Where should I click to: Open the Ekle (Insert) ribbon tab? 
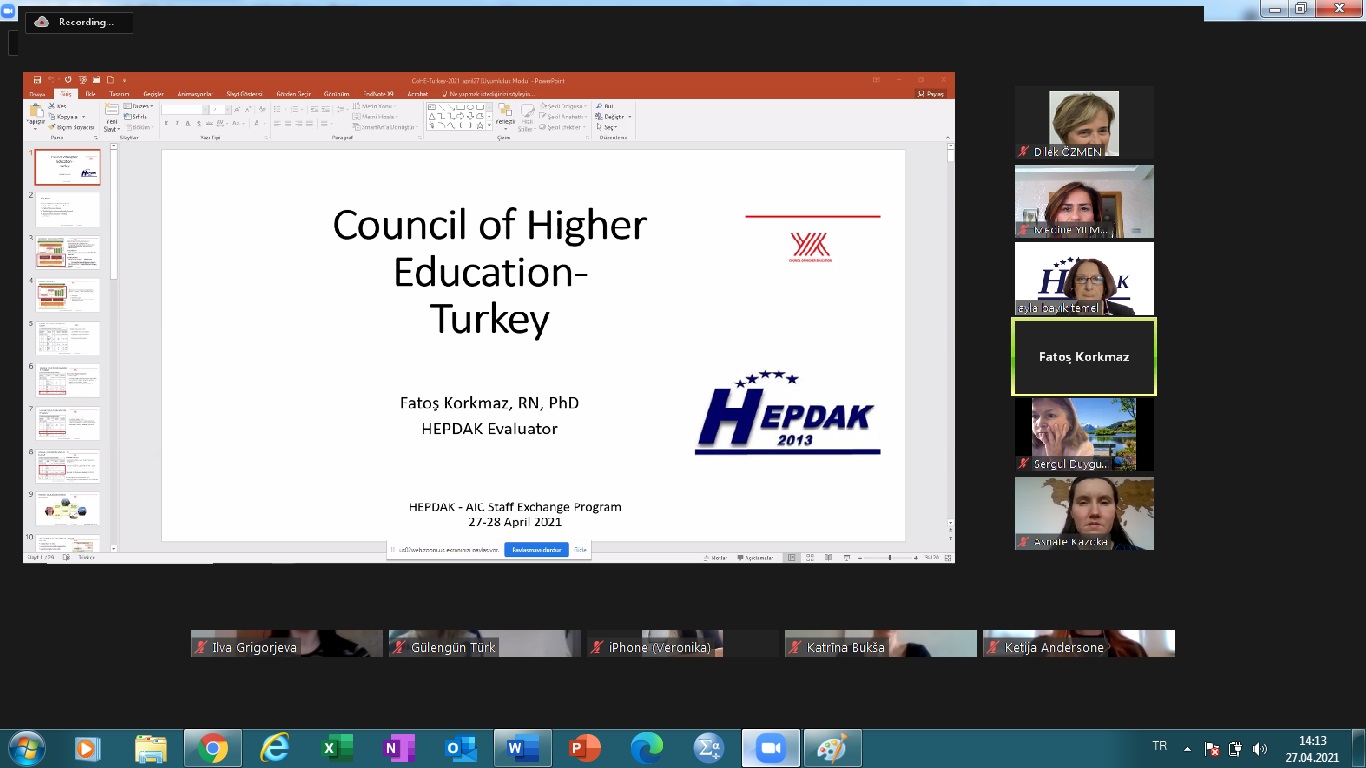point(90,94)
